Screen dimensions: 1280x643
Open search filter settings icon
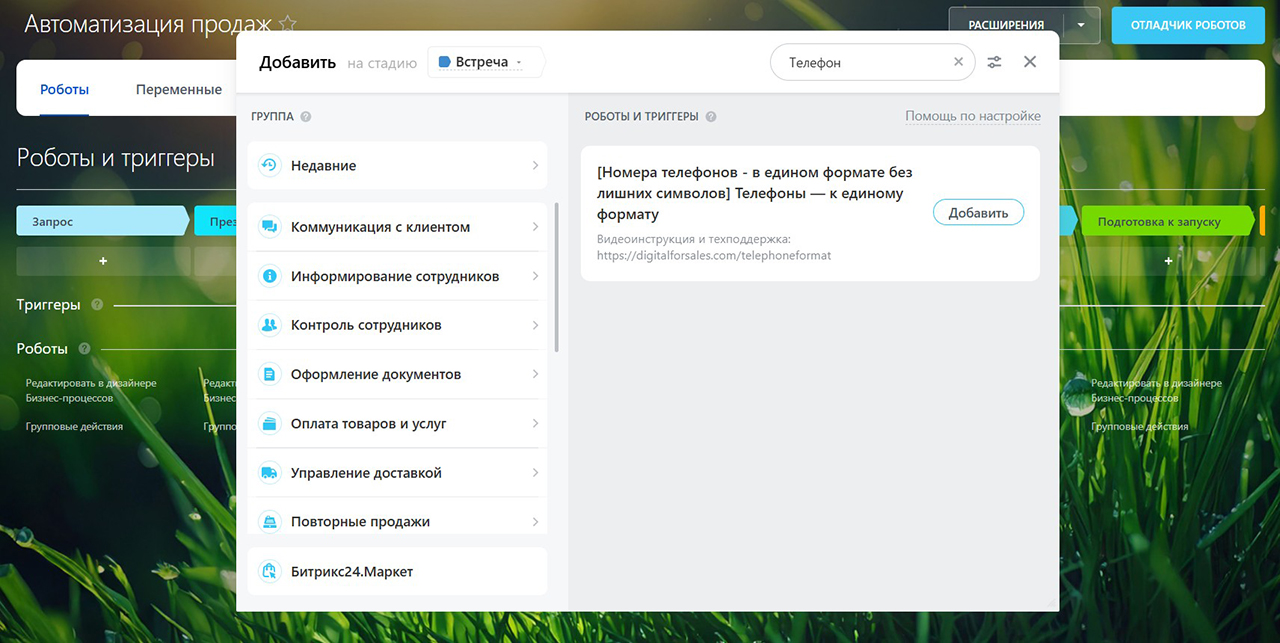point(994,62)
